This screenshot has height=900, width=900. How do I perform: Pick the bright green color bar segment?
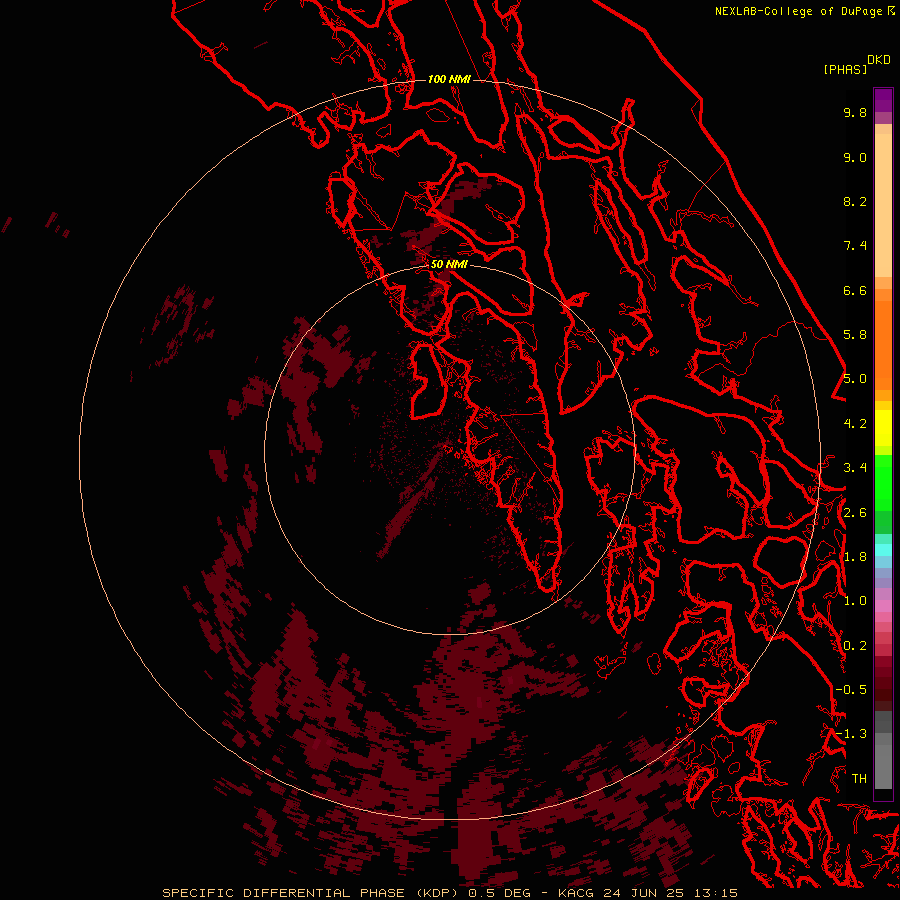point(883,482)
